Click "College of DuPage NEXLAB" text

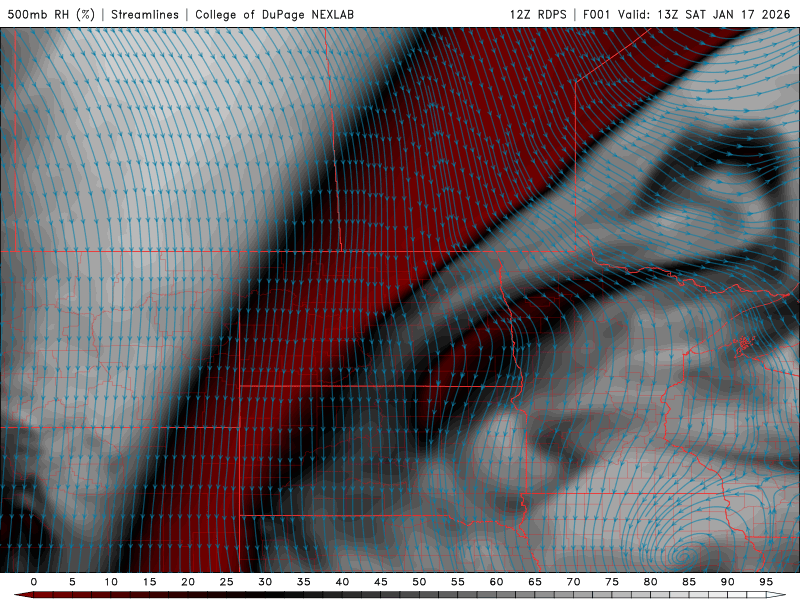[274, 14]
